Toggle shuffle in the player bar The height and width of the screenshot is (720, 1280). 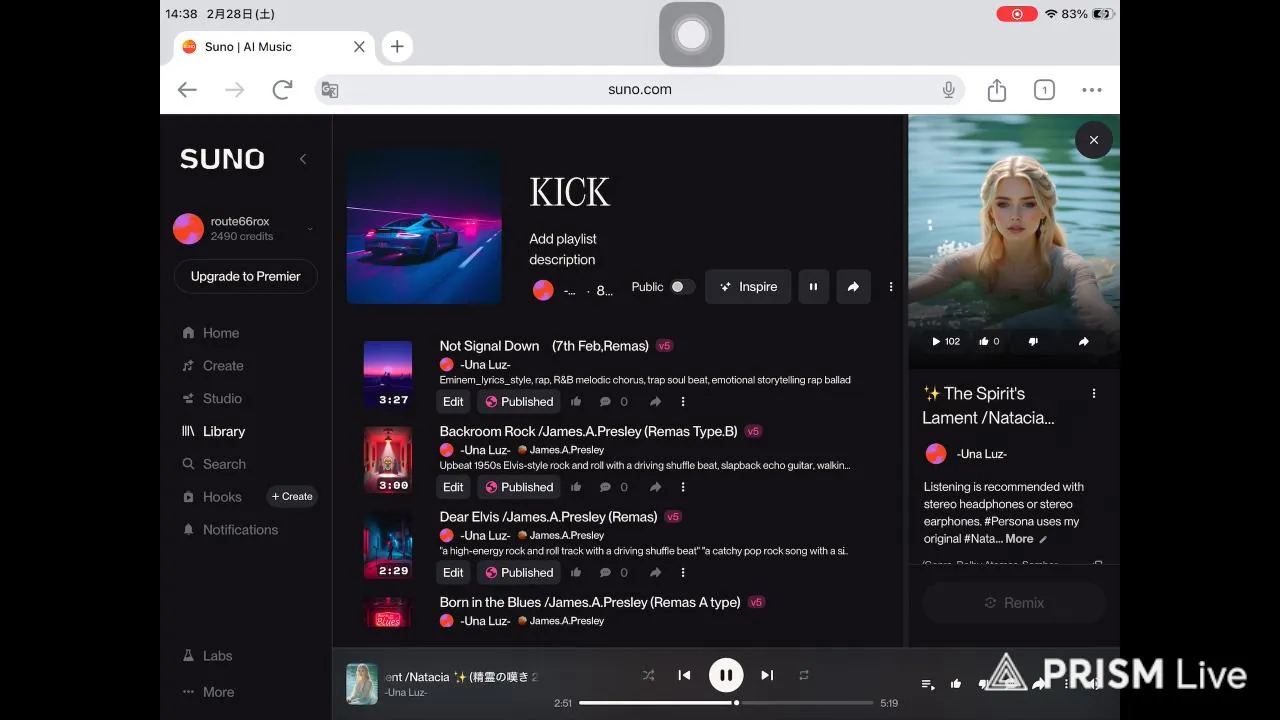point(648,675)
